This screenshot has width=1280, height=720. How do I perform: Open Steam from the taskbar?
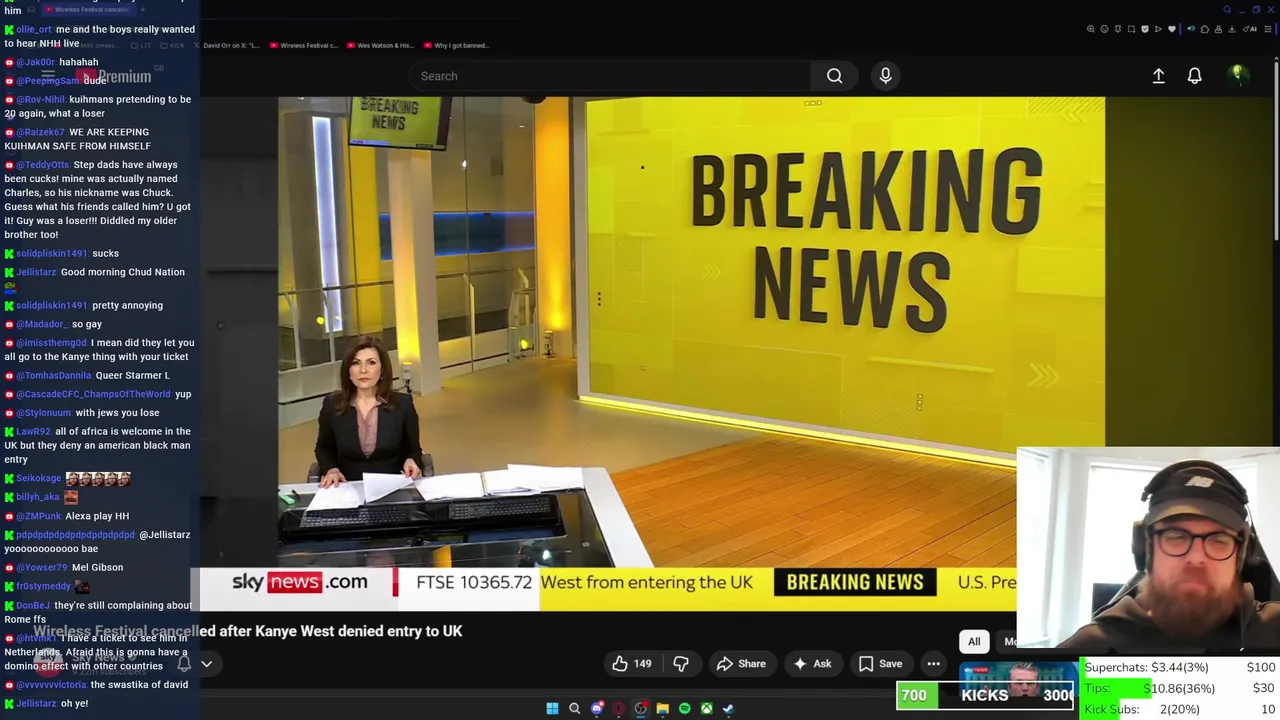pyautogui.click(x=728, y=708)
